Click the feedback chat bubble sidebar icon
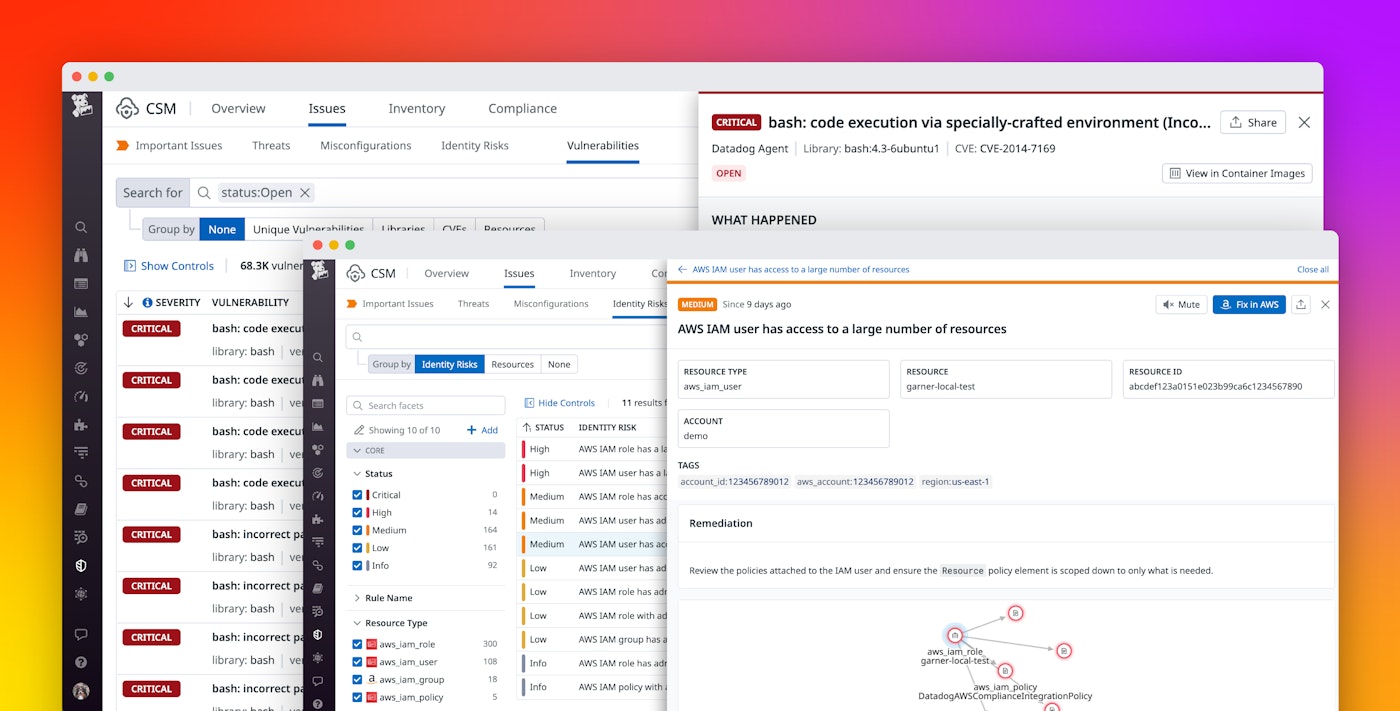Screen dimensions: 1400x711 point(81,633)
